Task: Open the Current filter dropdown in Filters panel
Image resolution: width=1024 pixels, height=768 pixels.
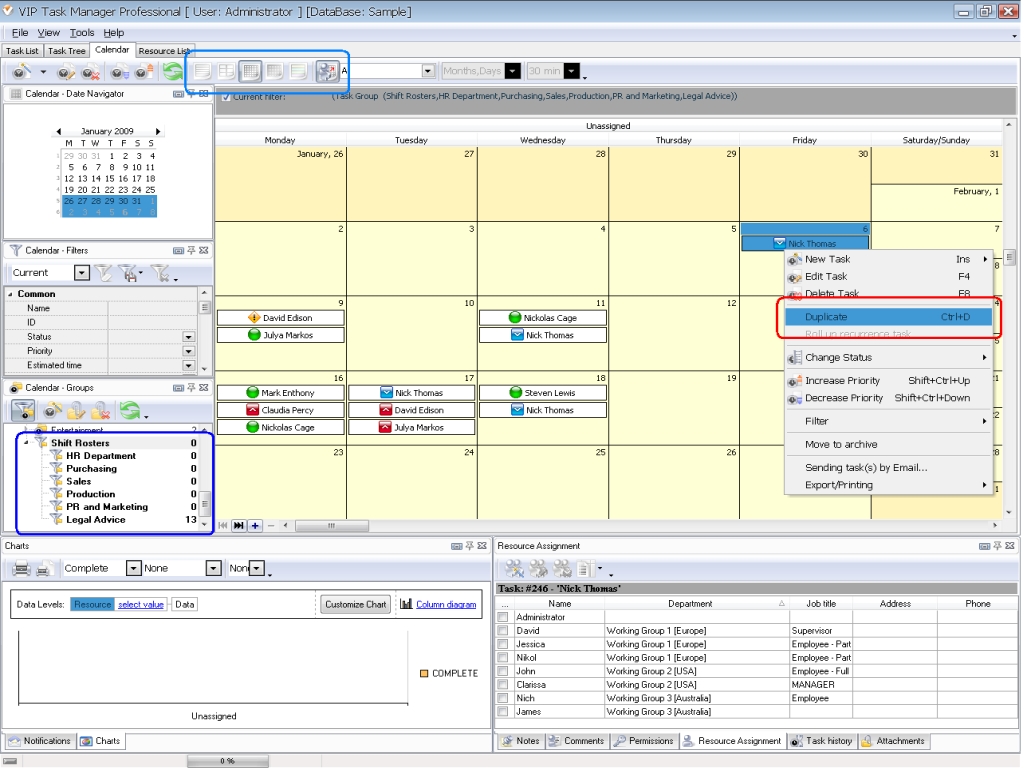Action: click(82, 272)
